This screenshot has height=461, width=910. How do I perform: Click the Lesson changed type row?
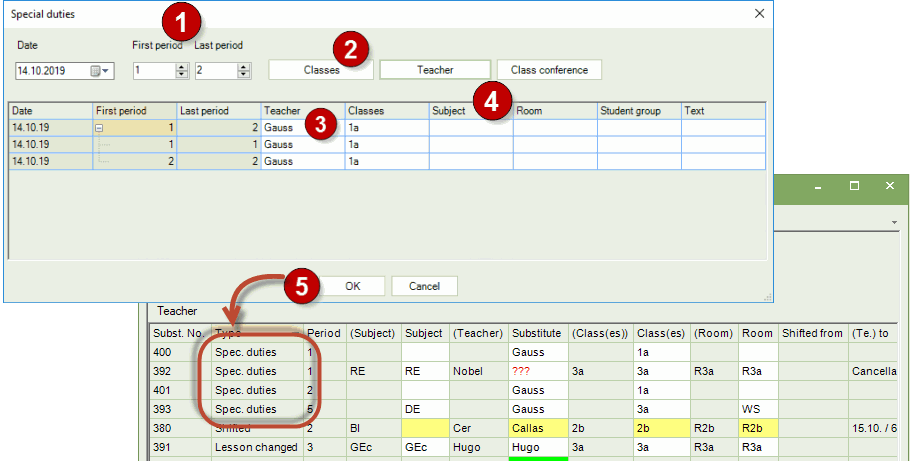[x=256, y=447]
